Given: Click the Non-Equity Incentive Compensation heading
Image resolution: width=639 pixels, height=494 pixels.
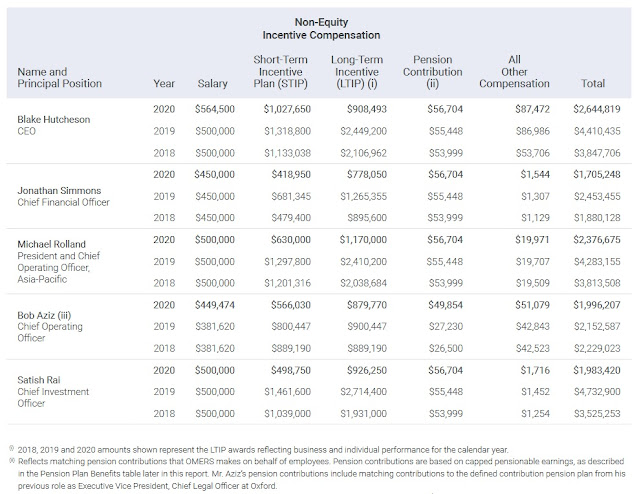Looking at the screenshot, I should click(321, 29).
